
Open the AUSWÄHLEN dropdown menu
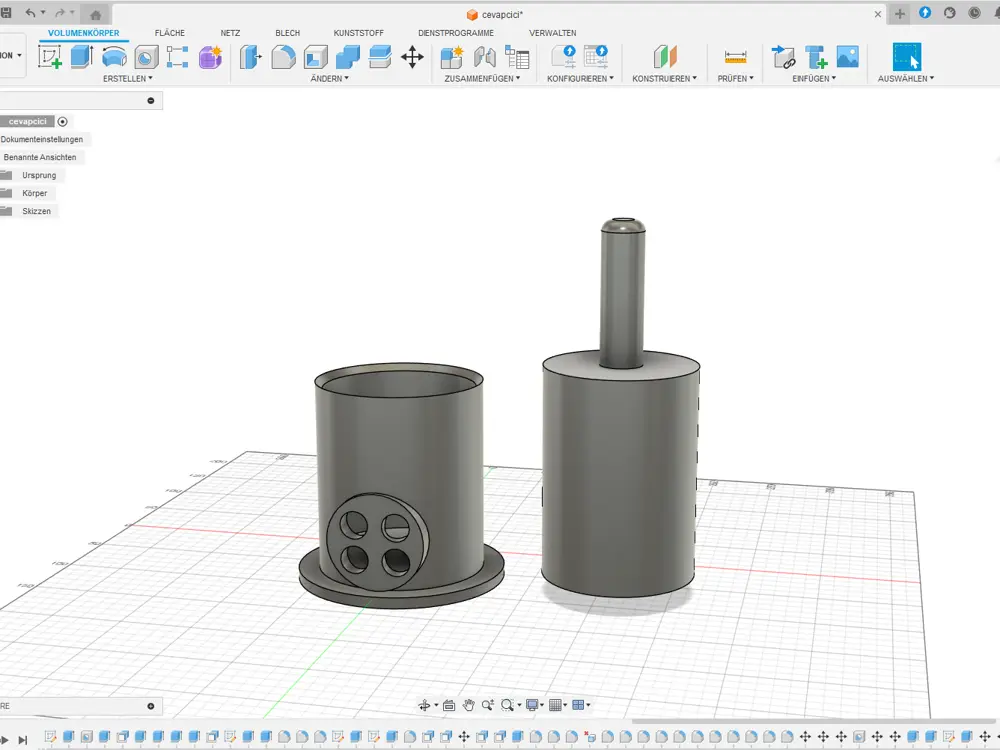point(906,78)
